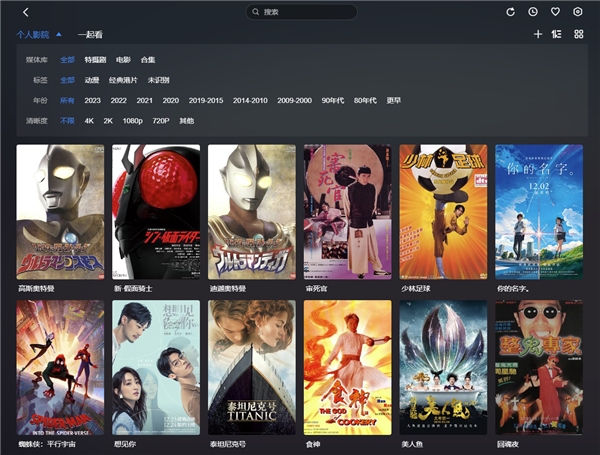Switch to grid view icon

point(579,34)
